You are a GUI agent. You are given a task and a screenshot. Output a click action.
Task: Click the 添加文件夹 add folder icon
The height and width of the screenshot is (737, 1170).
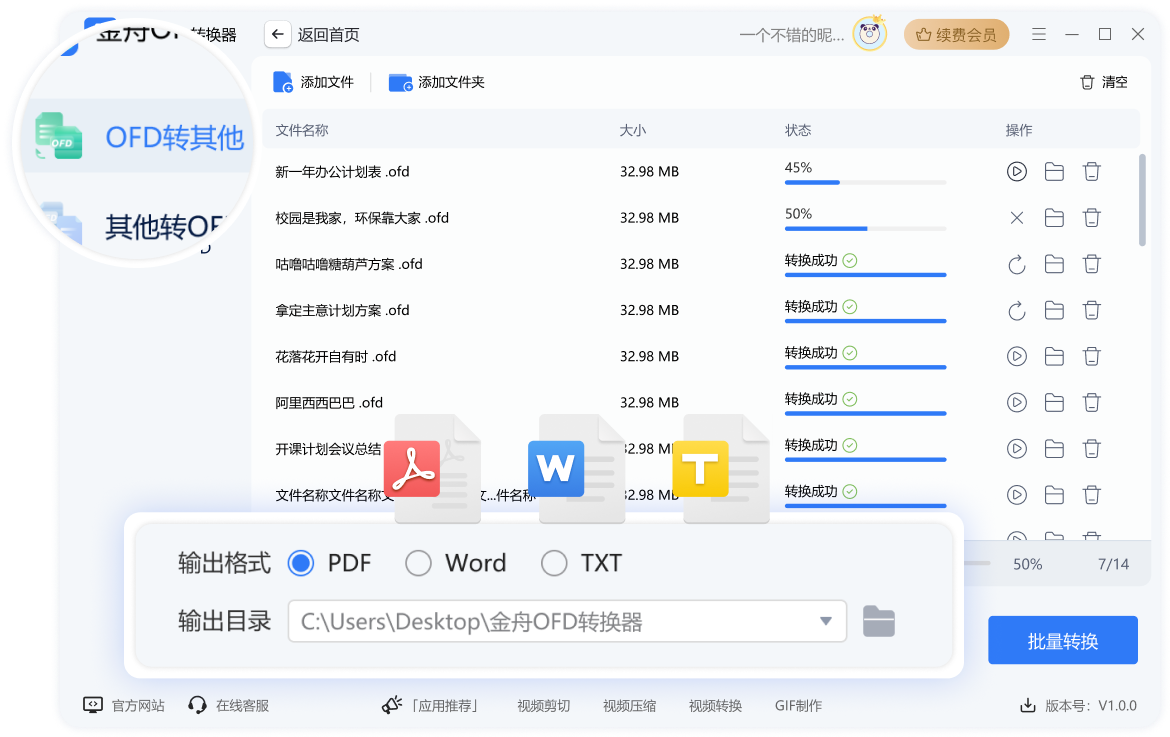400,83
